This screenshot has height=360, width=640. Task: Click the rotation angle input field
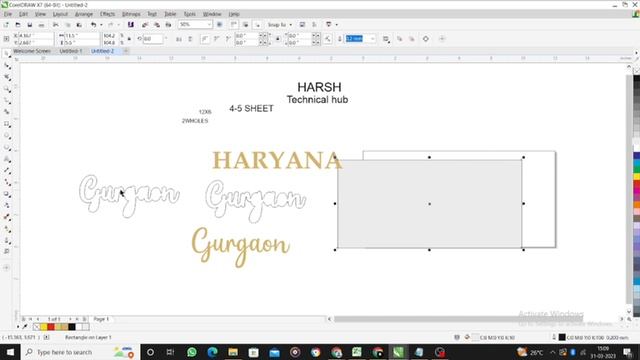[x=153, y=39]
